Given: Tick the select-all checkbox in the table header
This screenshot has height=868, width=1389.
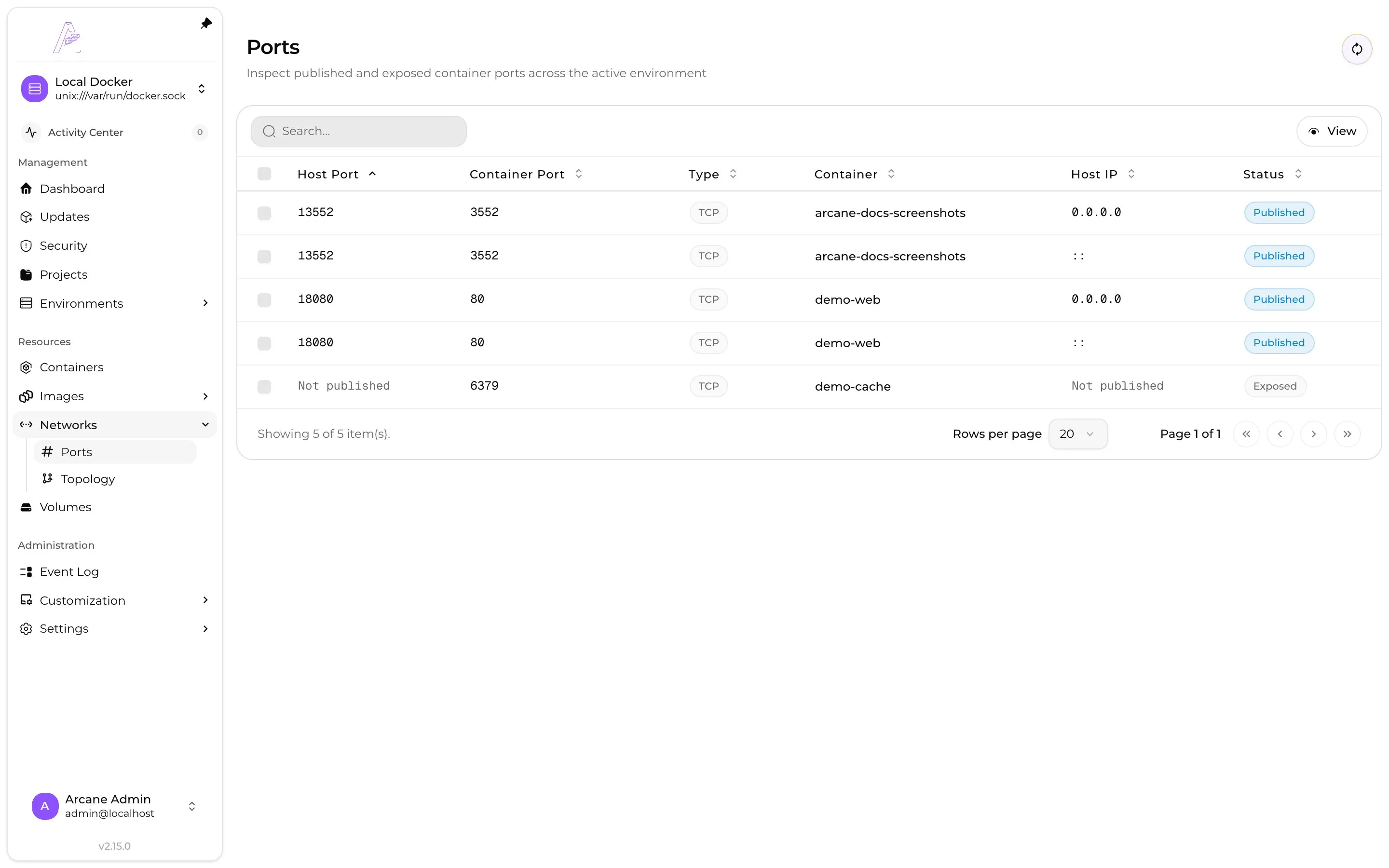Looking at the screenshot, I should (264, 174).
